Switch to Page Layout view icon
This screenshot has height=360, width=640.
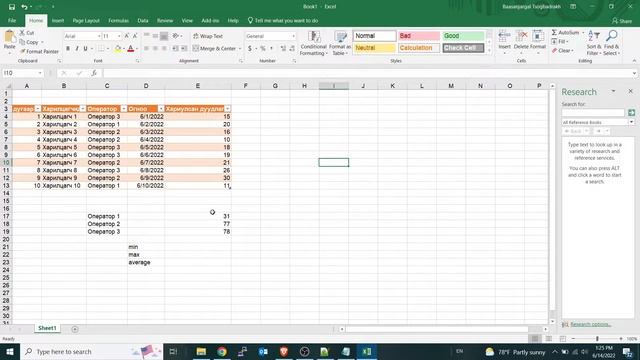(x=549, y=339)
